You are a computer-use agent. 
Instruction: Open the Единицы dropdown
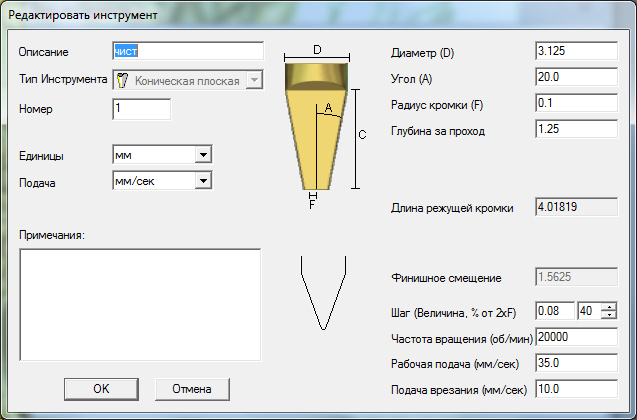(203, 155)
